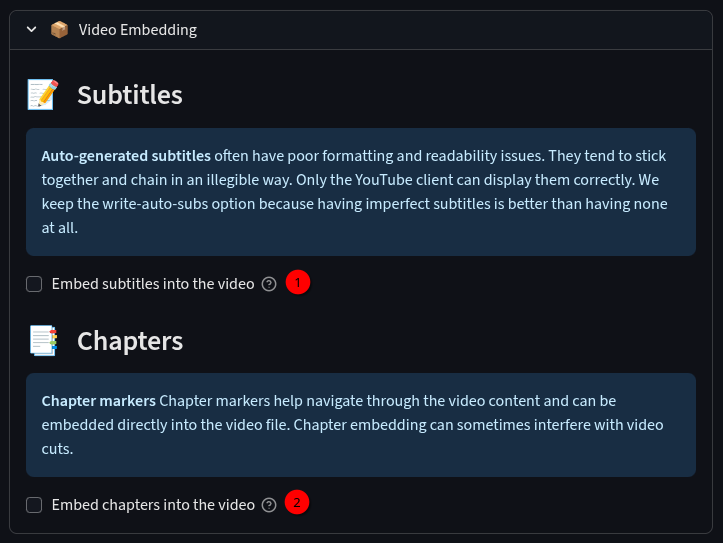Screen dimensions: 723x543
Task: Click the notebook icon beside Chapters
Action: [x=43, y=341]
